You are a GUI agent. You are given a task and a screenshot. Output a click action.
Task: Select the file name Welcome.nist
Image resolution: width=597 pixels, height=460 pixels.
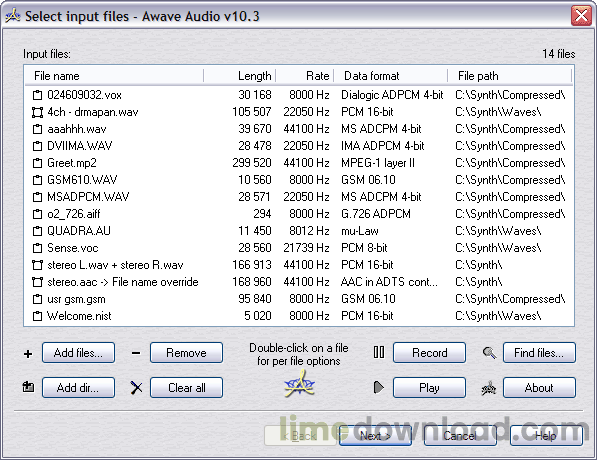tap(79, 316)
